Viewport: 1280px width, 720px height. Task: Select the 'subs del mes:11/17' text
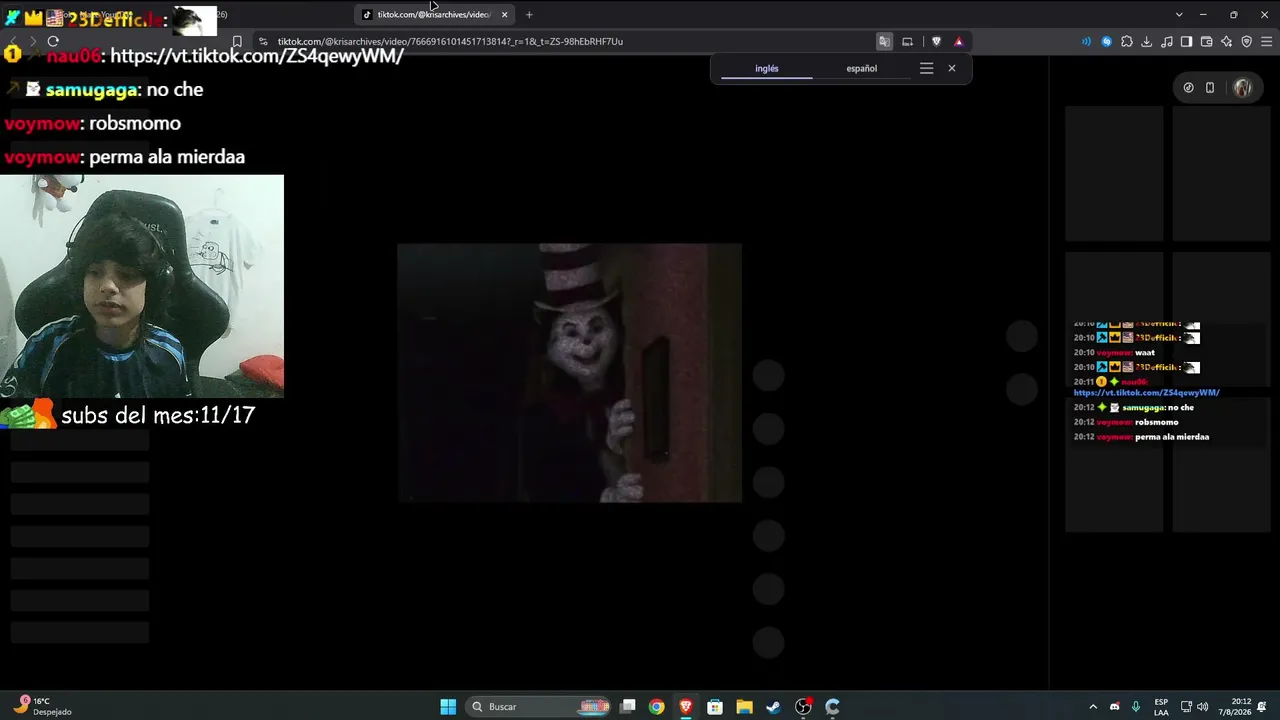pos(158,415)
